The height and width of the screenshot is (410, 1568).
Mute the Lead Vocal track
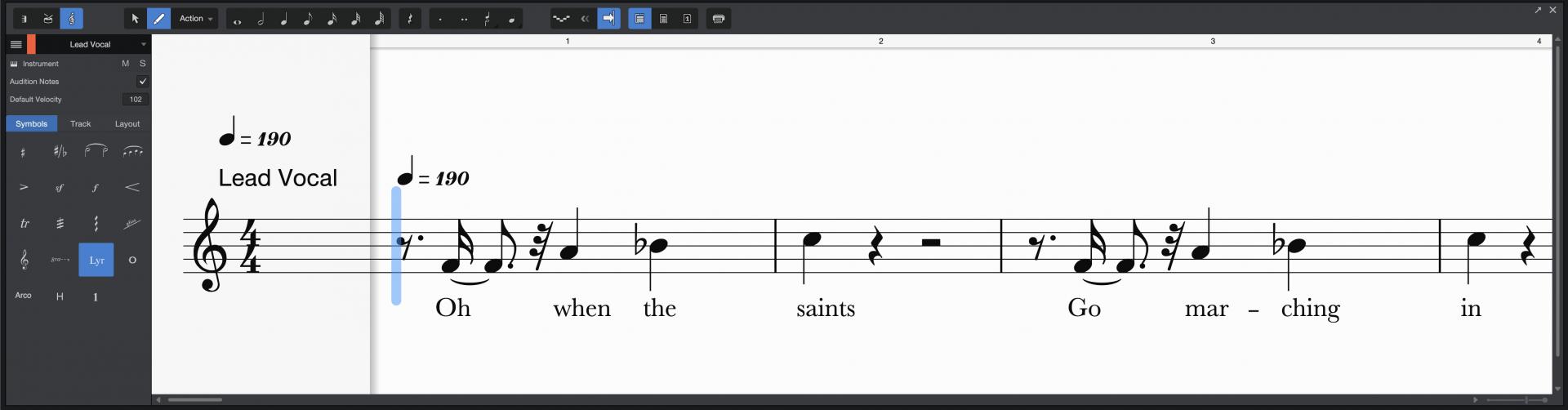pos(125,64)
